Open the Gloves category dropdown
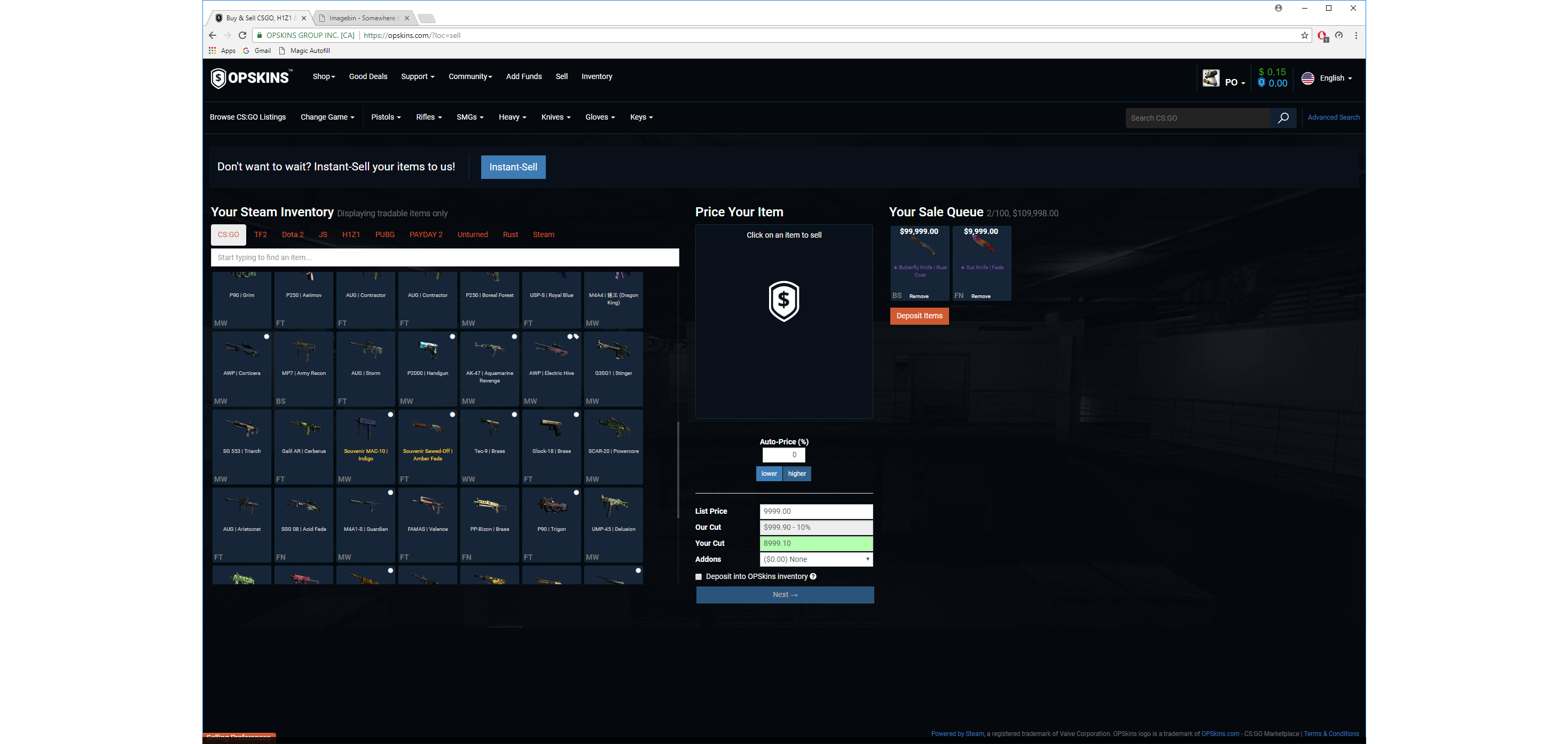1568x744 pixels. (x=600, y=118)
